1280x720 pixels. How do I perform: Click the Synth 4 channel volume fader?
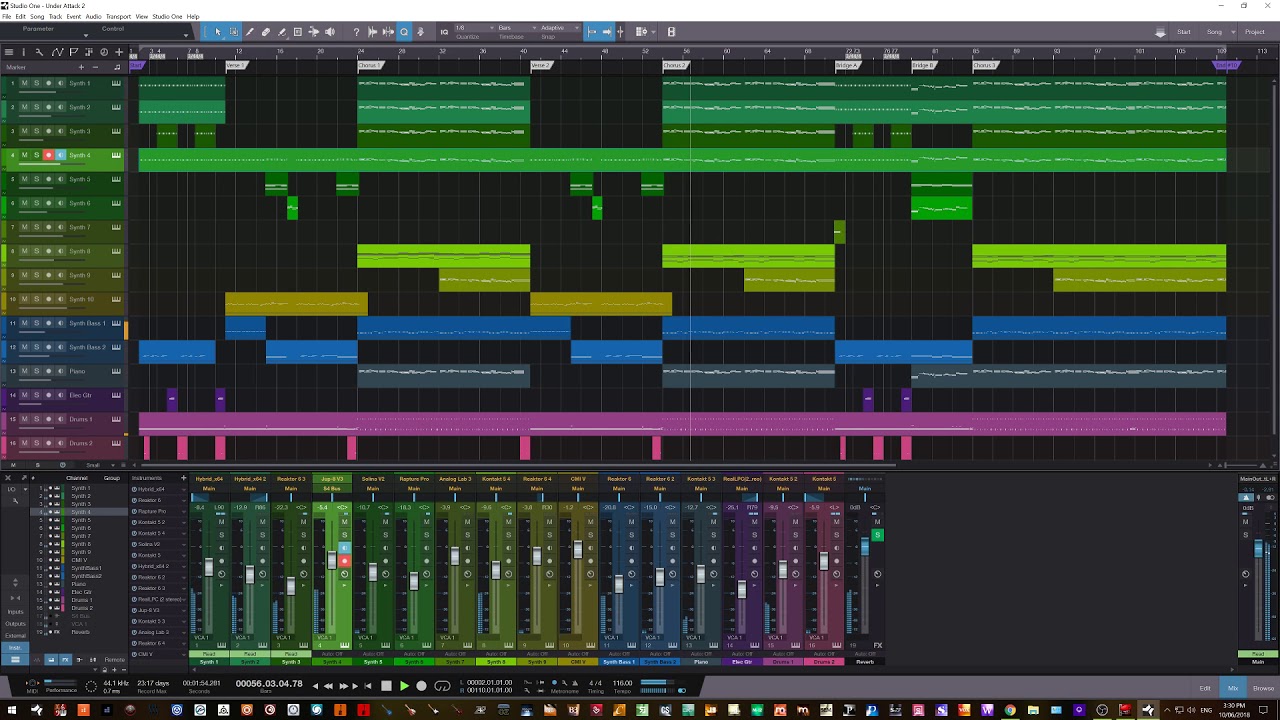pyautogui.click(x=332, y=561)
